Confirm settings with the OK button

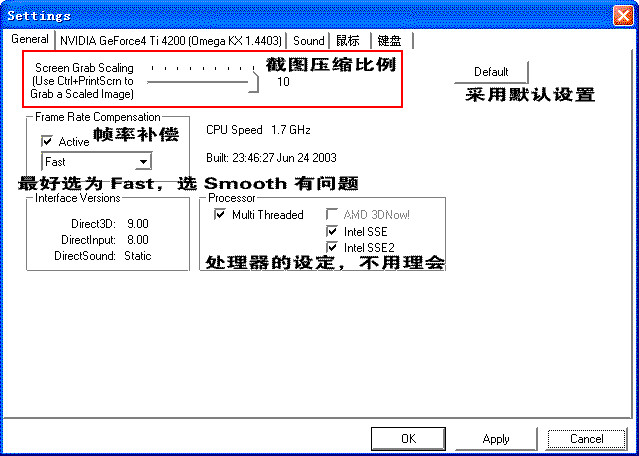407,439
